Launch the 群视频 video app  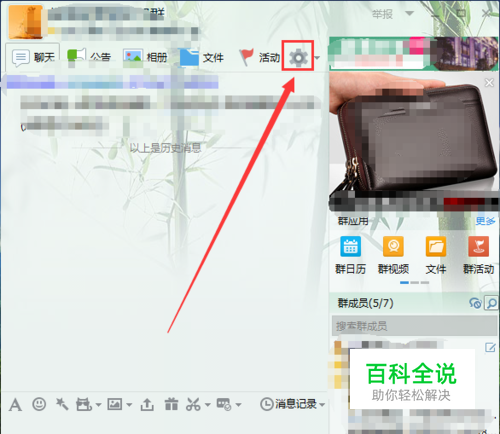point(393,255)
